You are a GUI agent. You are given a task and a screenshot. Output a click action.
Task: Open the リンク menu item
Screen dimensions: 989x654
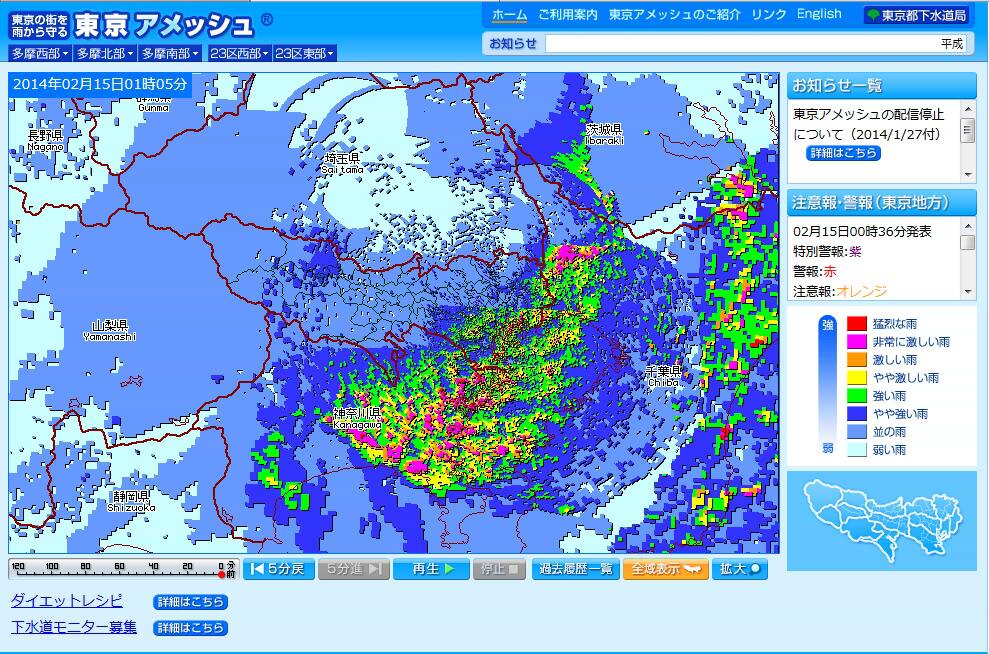coord(769,15)
